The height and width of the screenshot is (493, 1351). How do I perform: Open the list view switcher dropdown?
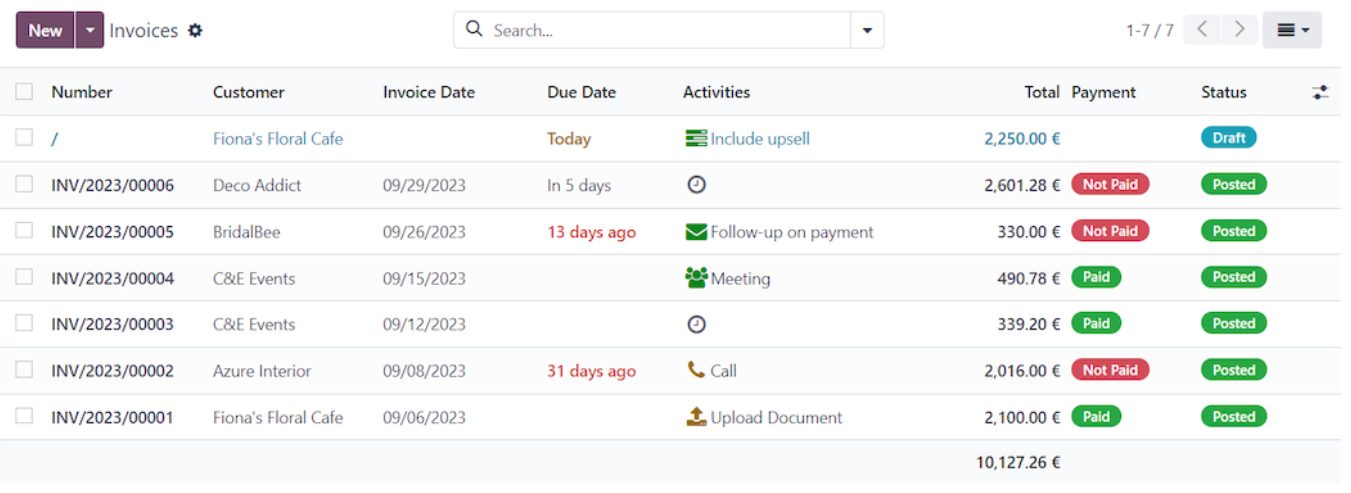pos(1292,30)
